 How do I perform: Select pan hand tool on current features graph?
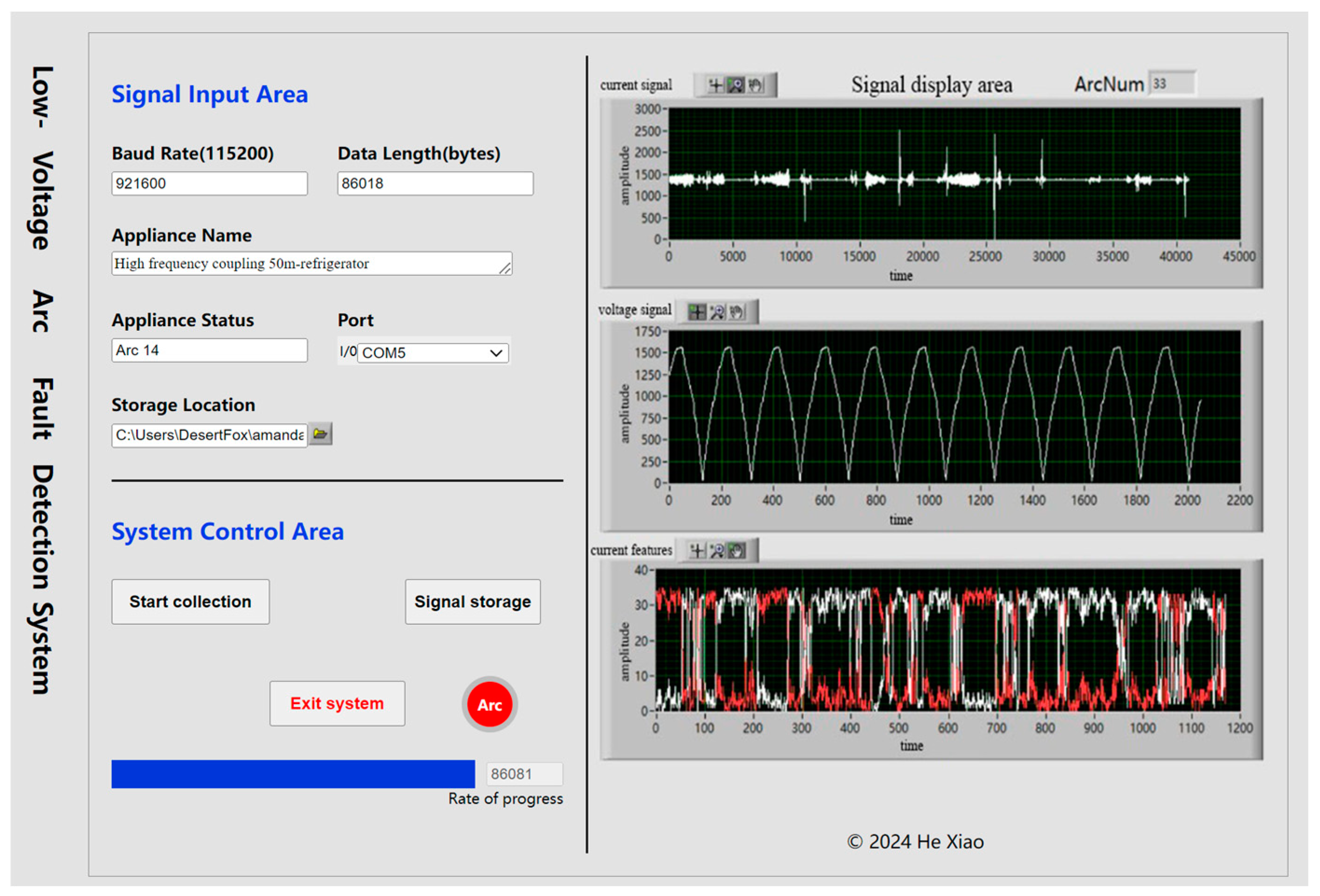[737, 550]
